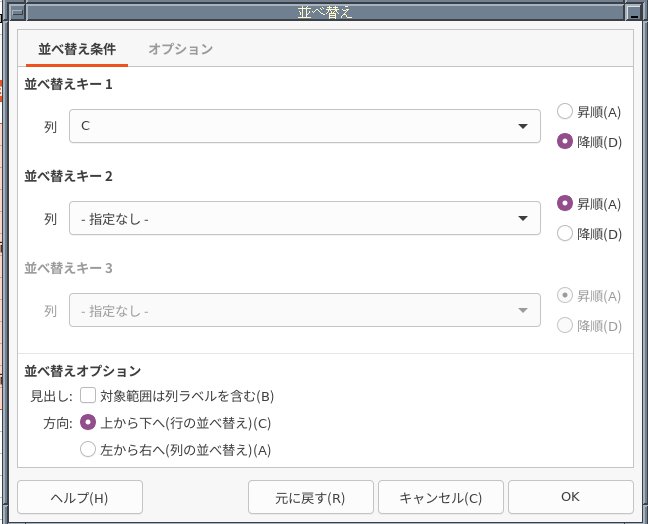
Task: Click the 元に戻す(R) reset button
Action: 310,497
